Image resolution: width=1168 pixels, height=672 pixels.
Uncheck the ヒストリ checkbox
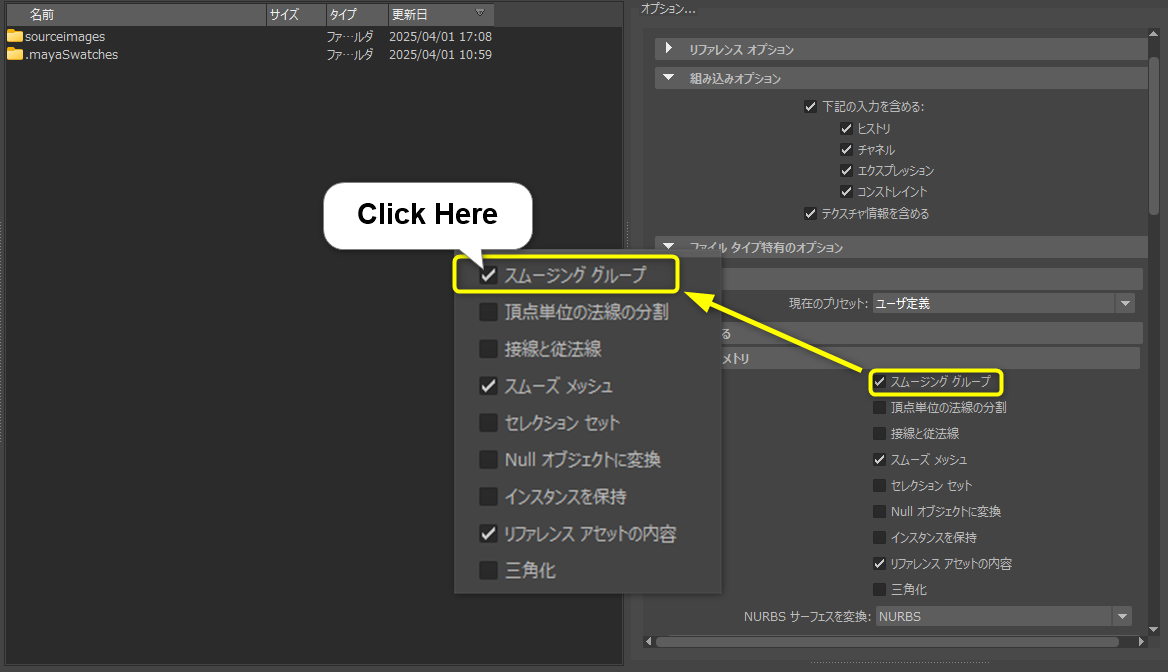[846, 128]
